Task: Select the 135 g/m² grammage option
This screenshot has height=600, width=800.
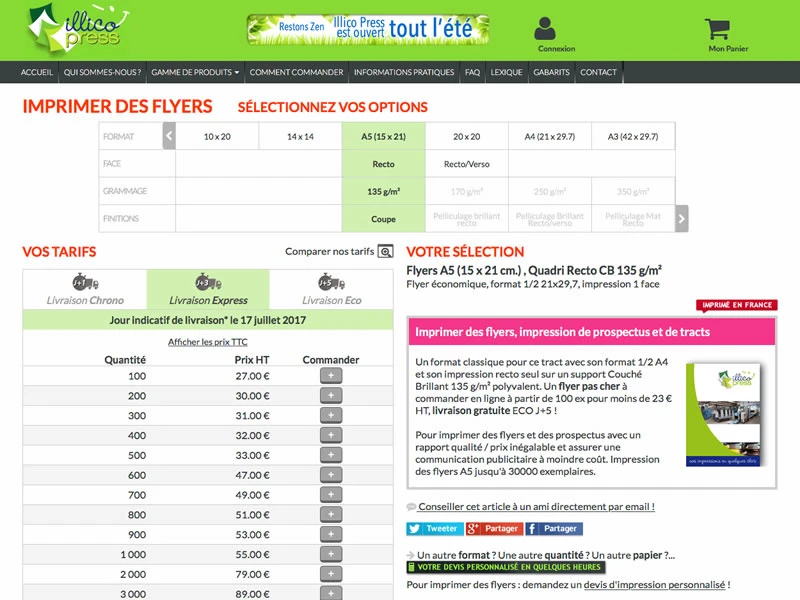Action: tap(384, 191)
